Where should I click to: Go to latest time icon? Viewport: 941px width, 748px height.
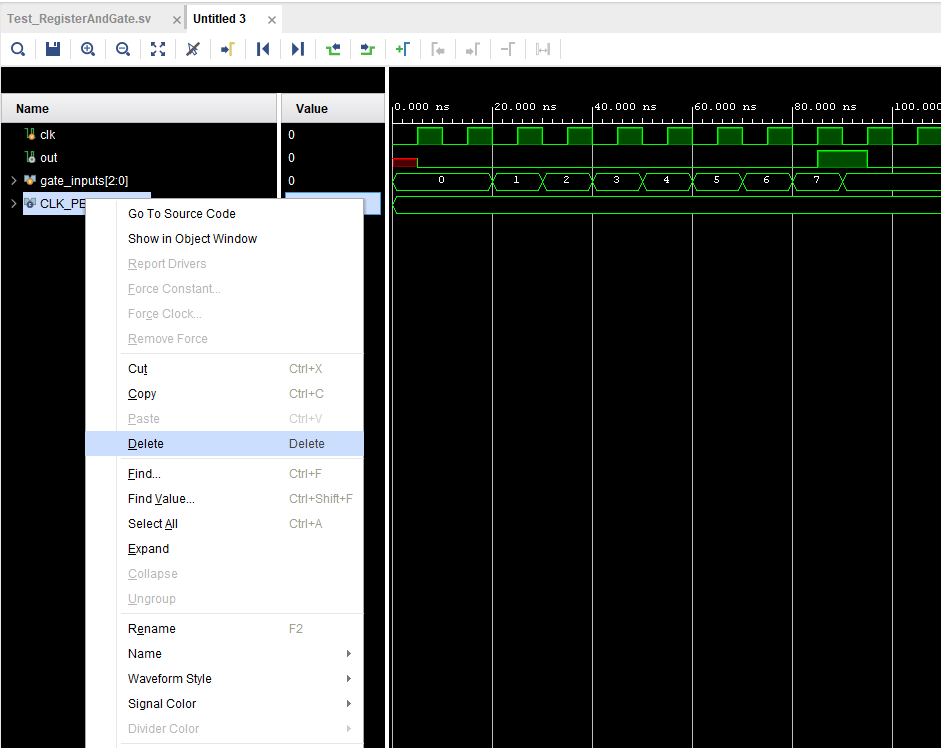coord(298,49)
